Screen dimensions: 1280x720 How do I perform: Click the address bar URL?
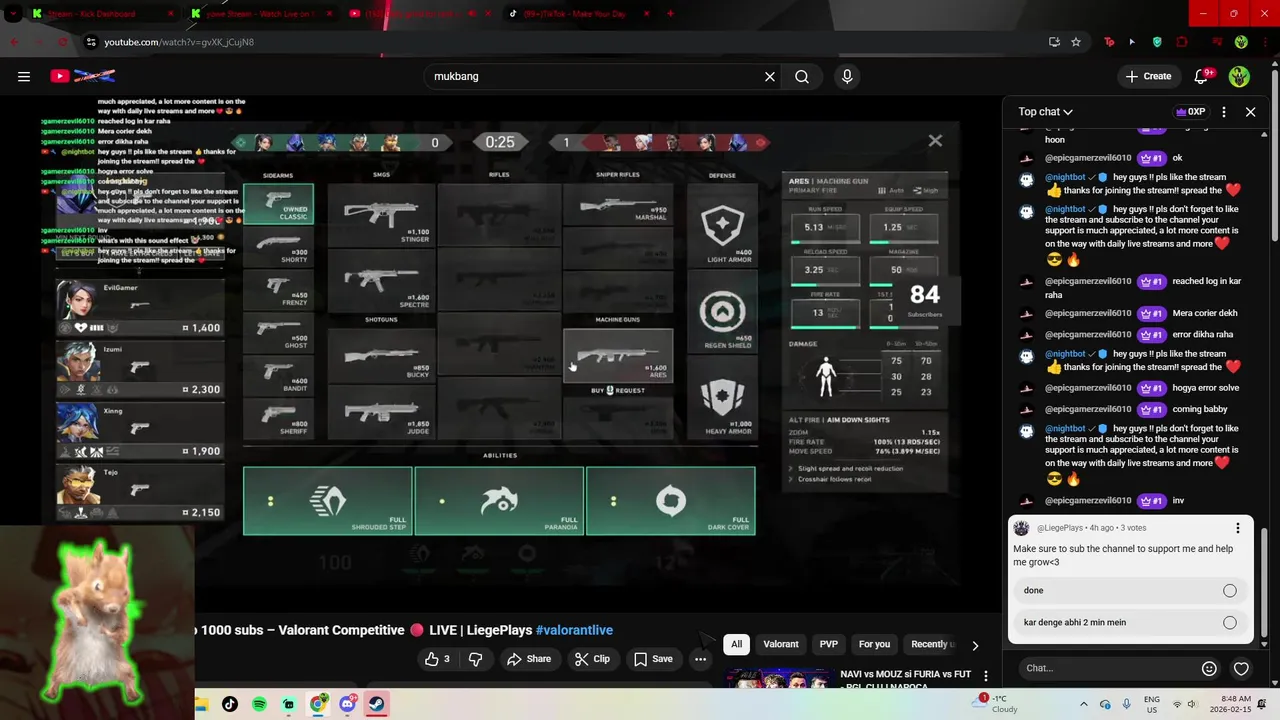coord(179,42)
